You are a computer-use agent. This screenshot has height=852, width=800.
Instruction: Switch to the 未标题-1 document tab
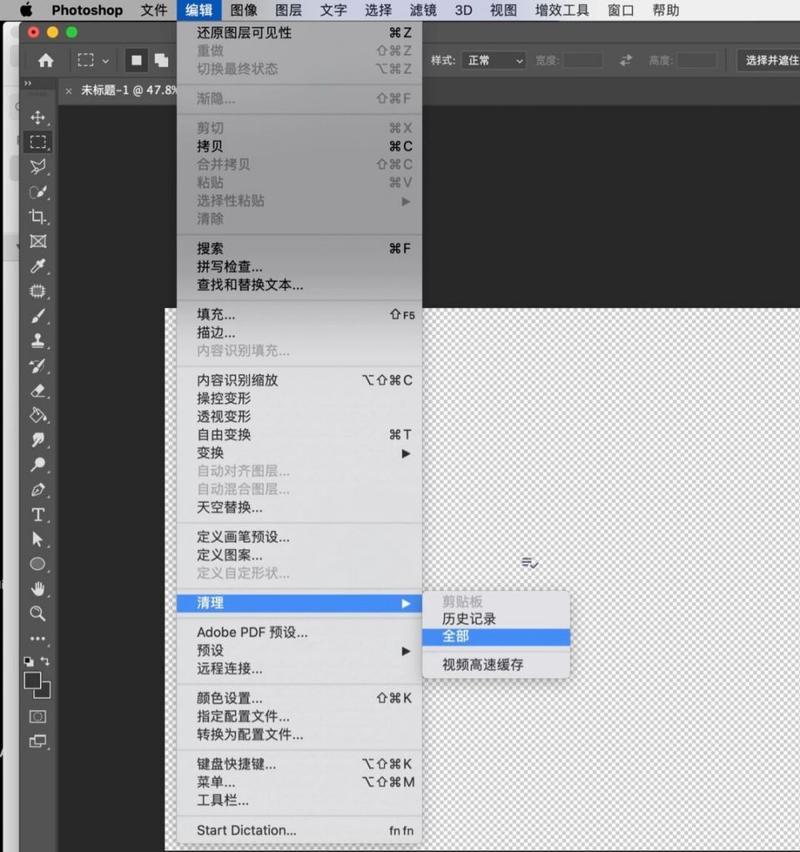(128, 91)
